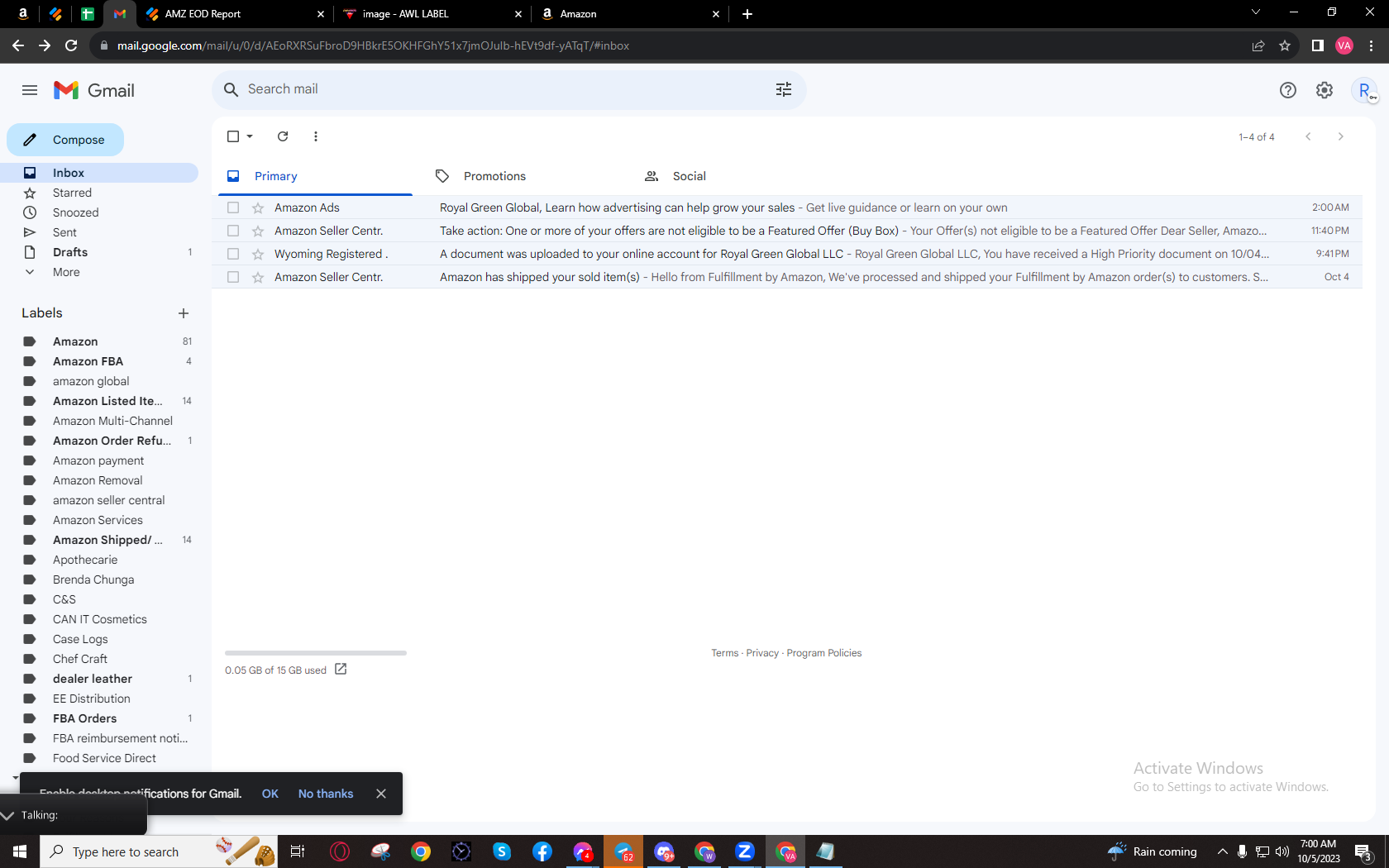This screenshot has width=1389, height=868.
Task: Dismiss the notification prompt with X
Action: 381,794
